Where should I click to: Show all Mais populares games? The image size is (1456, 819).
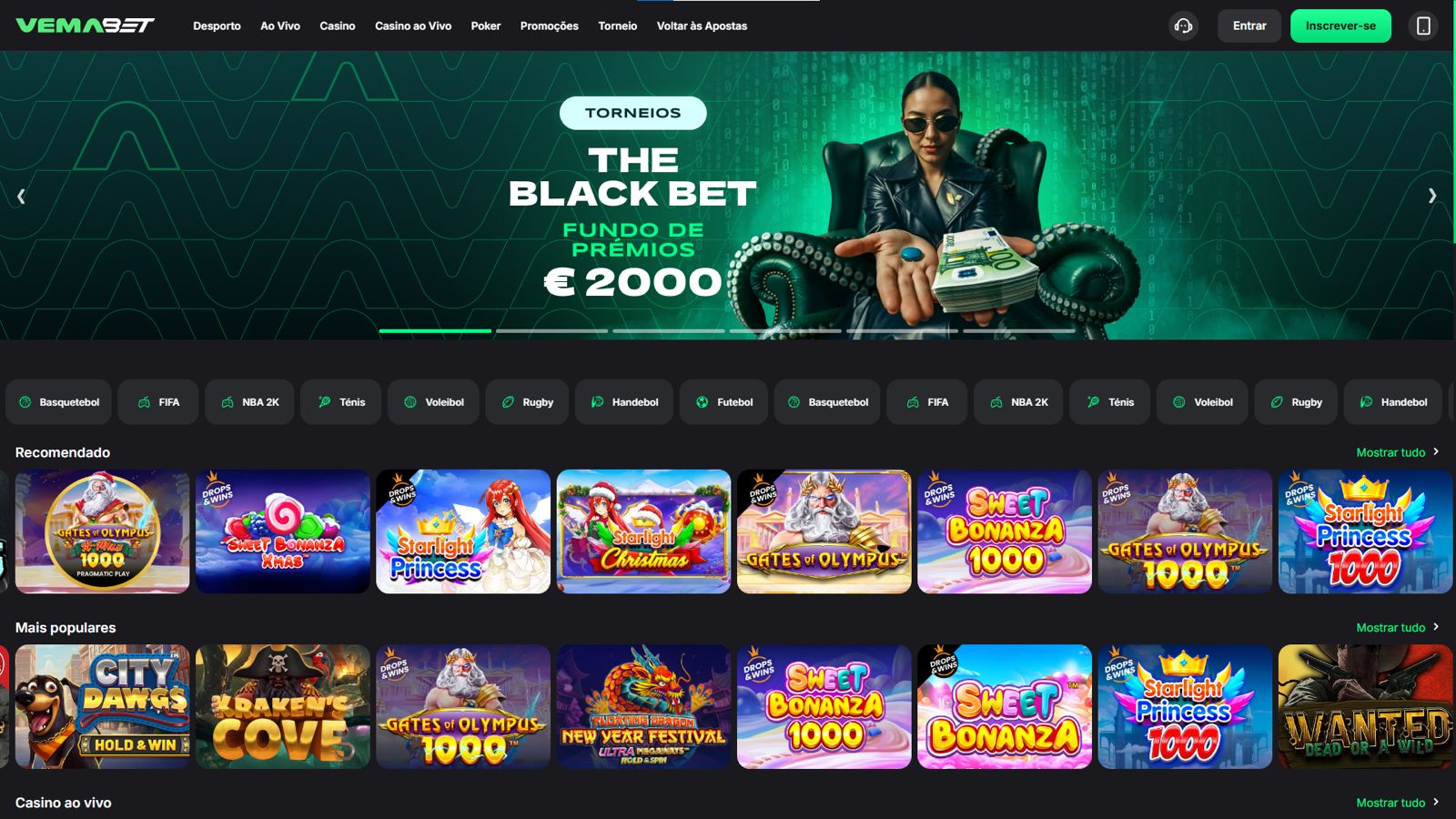click(1398, 628)
